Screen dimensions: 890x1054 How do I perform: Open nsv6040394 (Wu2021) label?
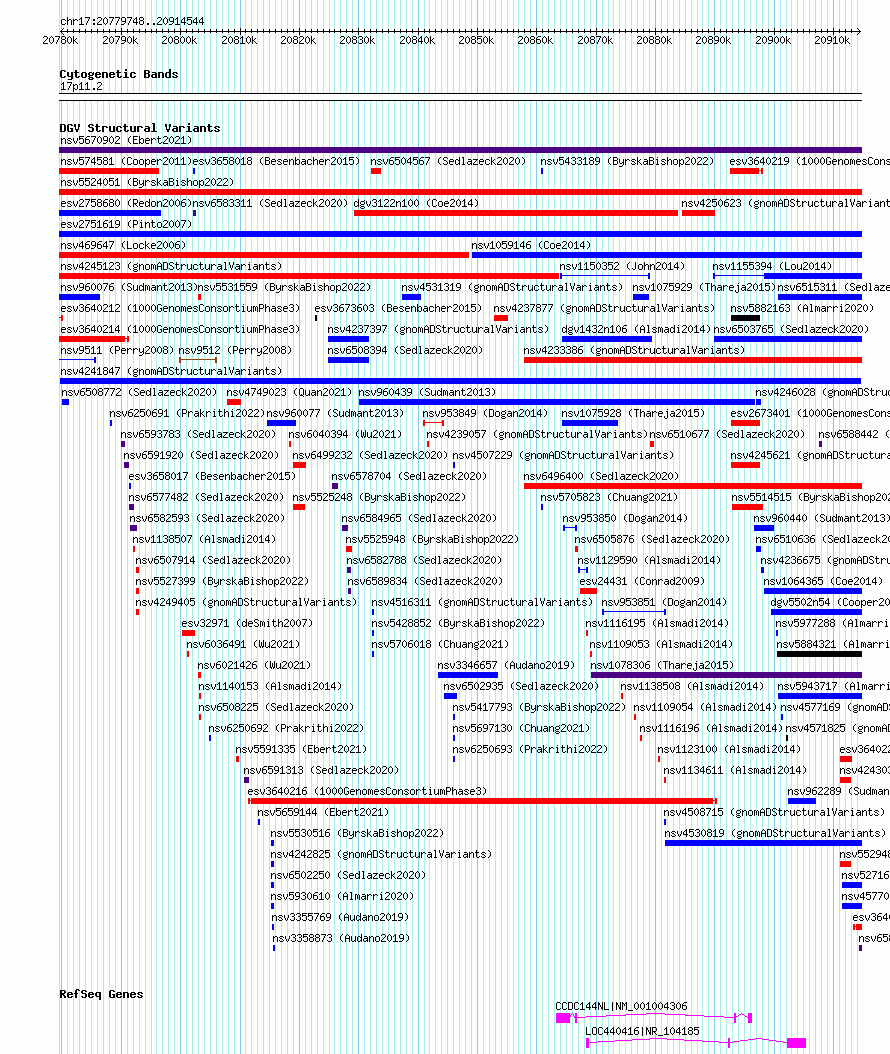coord(346,434)
